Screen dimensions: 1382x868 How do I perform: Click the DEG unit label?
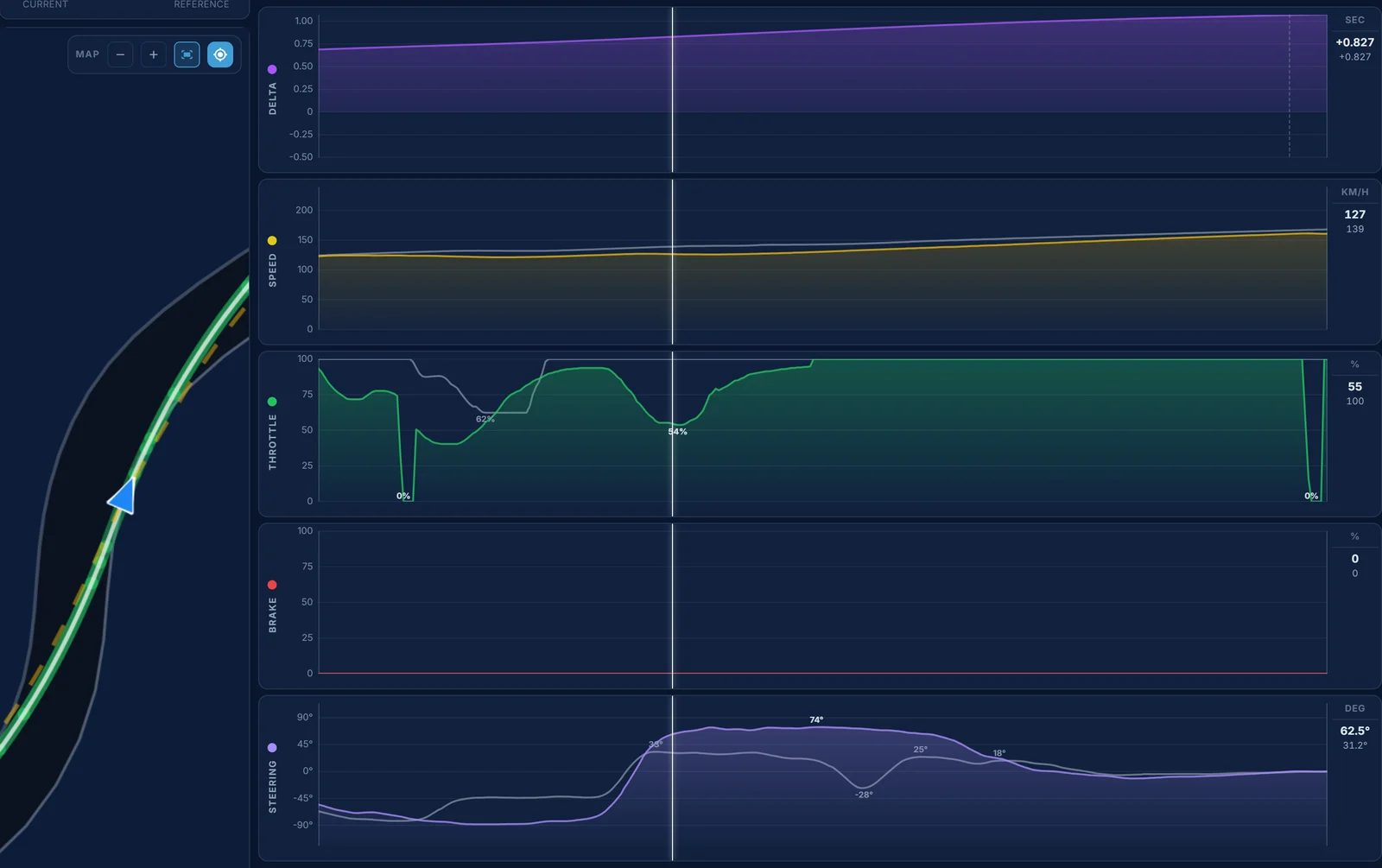pyautogui.click(x=1354, y=708)
